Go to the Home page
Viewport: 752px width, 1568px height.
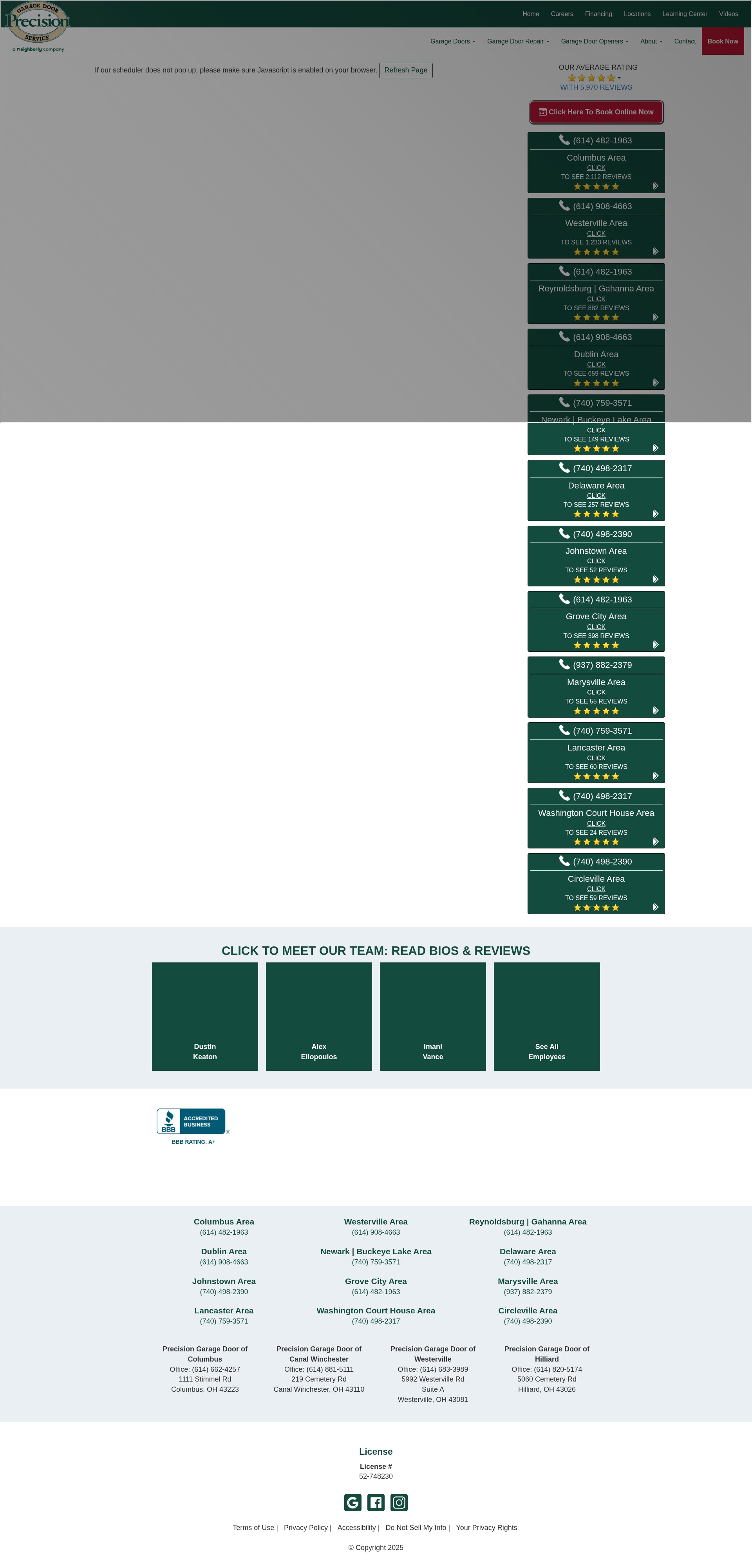coord(531,14)
